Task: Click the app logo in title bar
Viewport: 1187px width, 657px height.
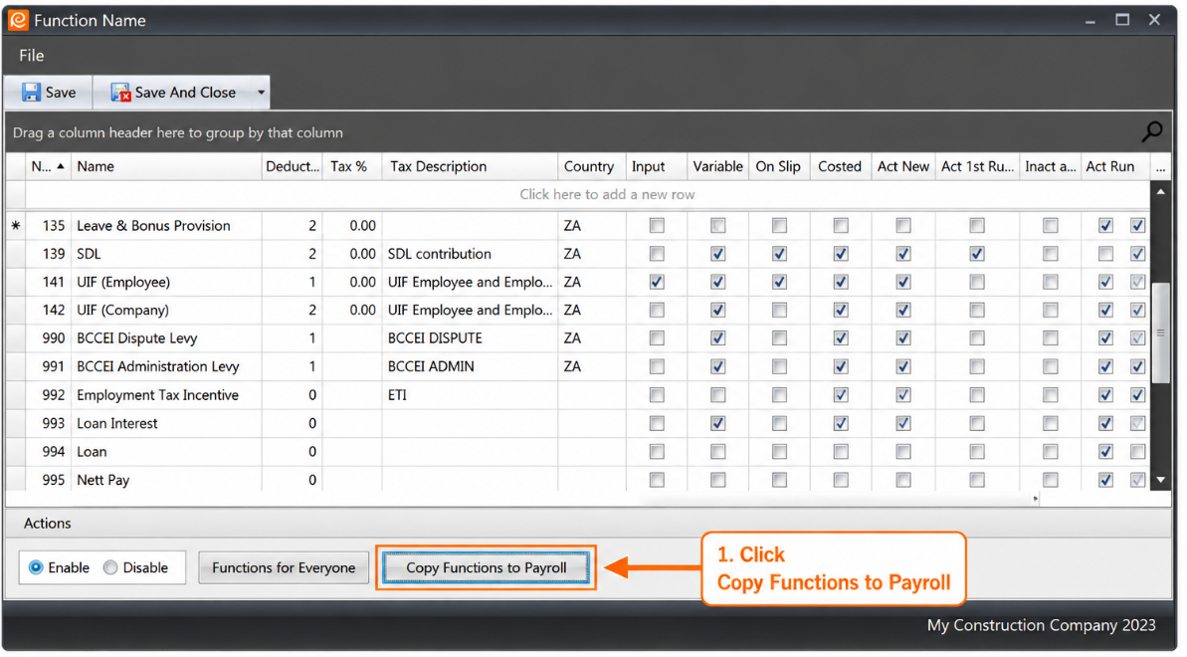Action: tap(18, 20)
